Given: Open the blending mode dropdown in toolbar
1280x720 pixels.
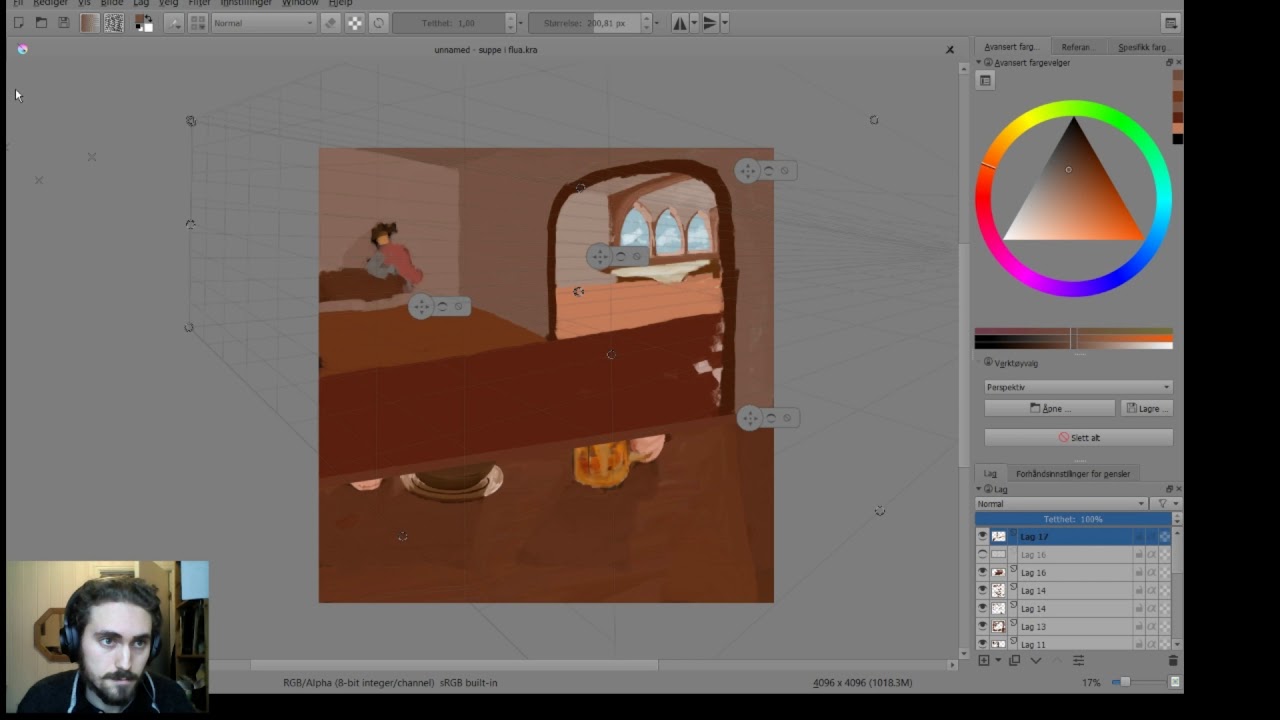Looking at the screenshot, I should [264, 23].
